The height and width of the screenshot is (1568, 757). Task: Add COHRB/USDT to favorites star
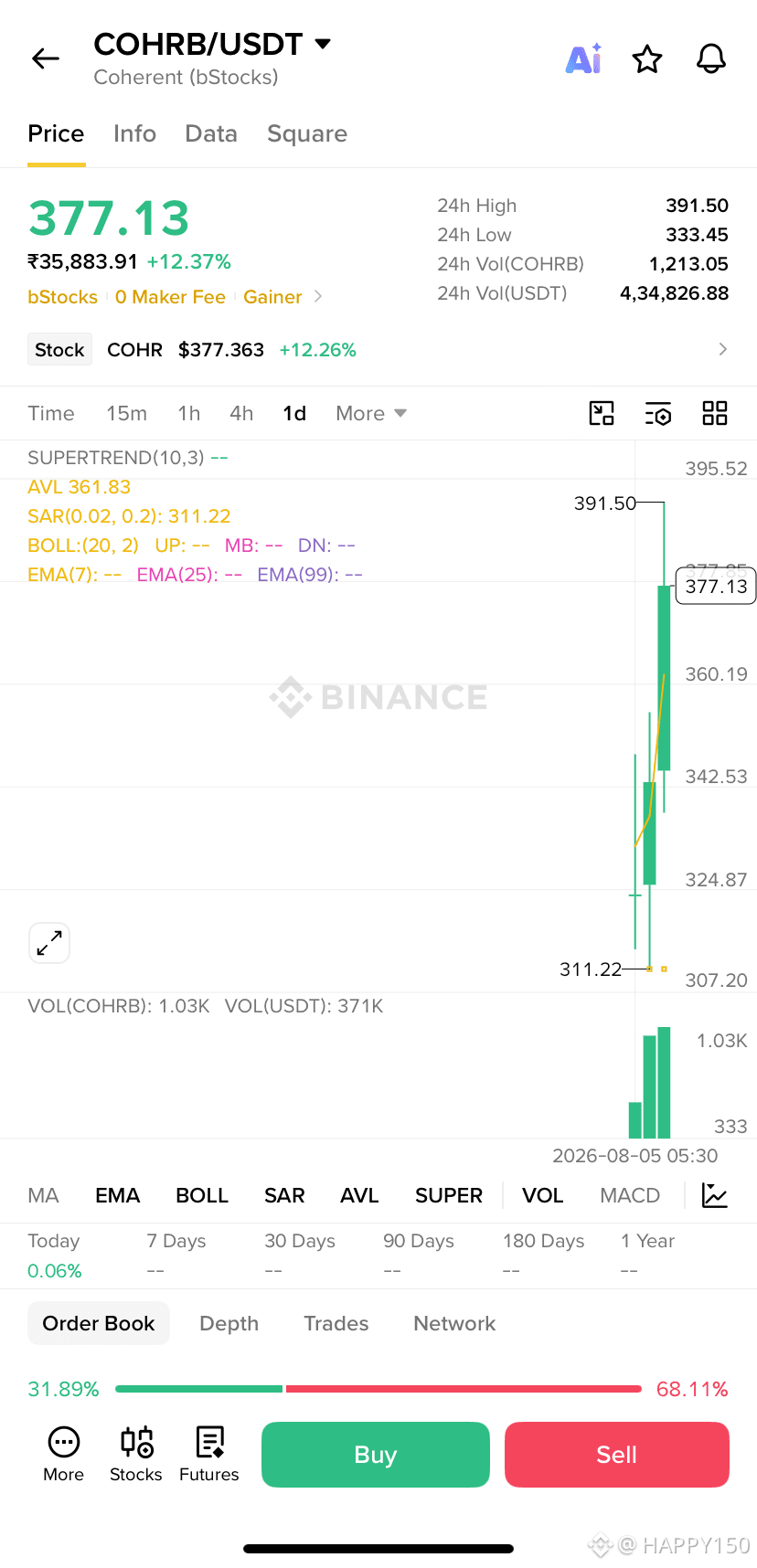pos(647,59)
